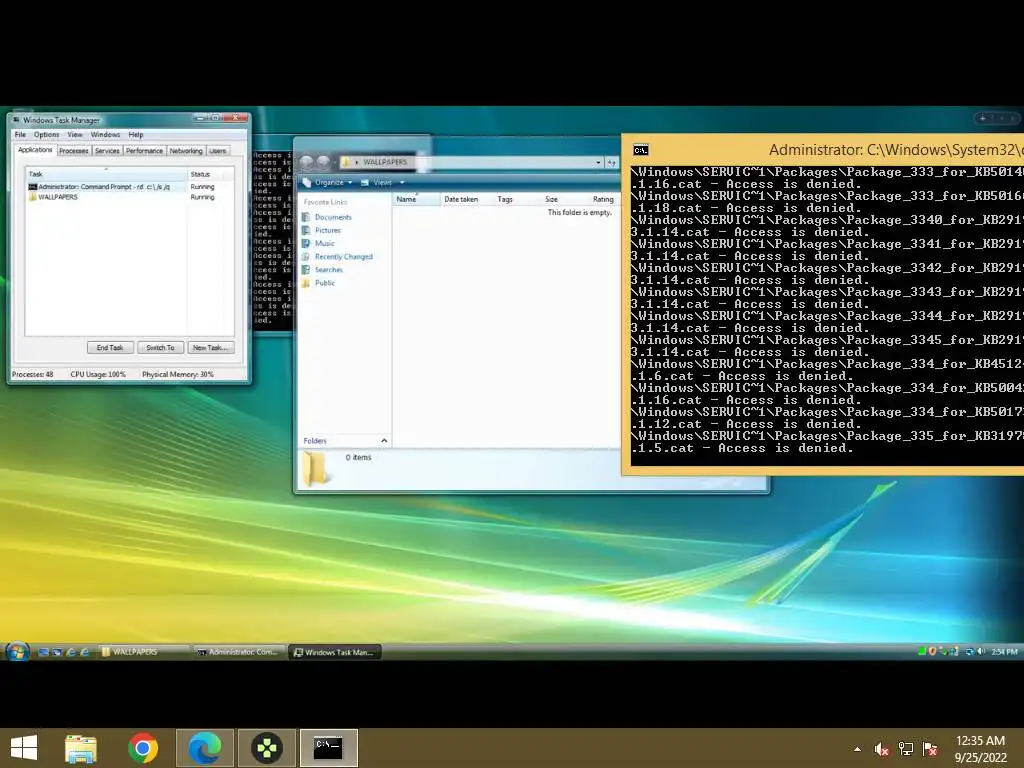
Task: Click Vista clock showing 2:54 PM
Action: pos(1004,651)
